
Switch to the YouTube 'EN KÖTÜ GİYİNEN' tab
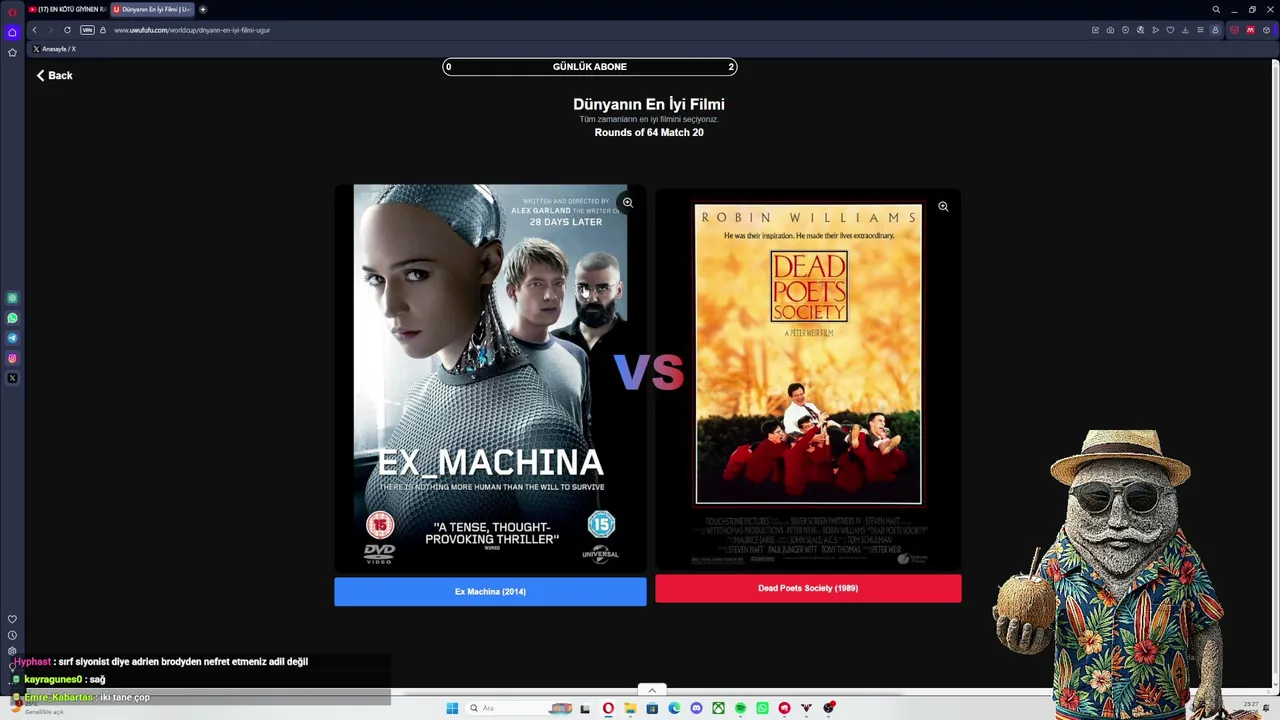pos(67,9)
